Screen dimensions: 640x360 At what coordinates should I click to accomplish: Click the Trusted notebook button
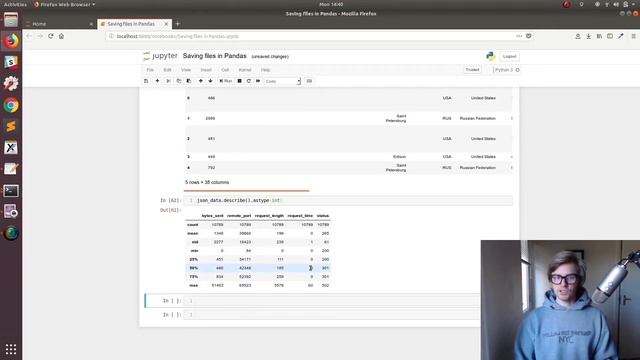472,70
